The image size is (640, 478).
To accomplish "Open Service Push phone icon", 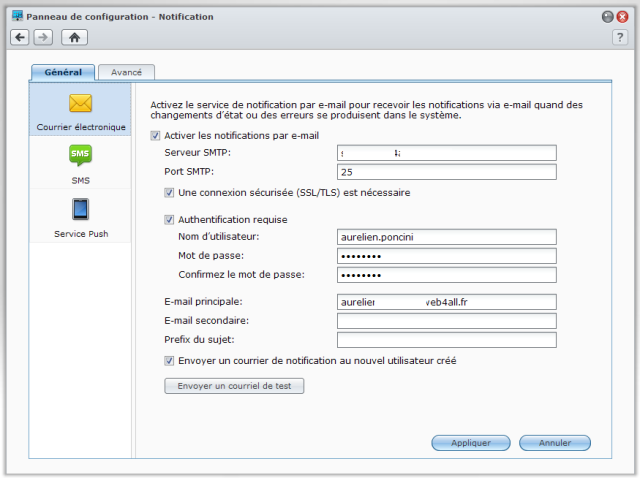I will [x=80, y=210].
